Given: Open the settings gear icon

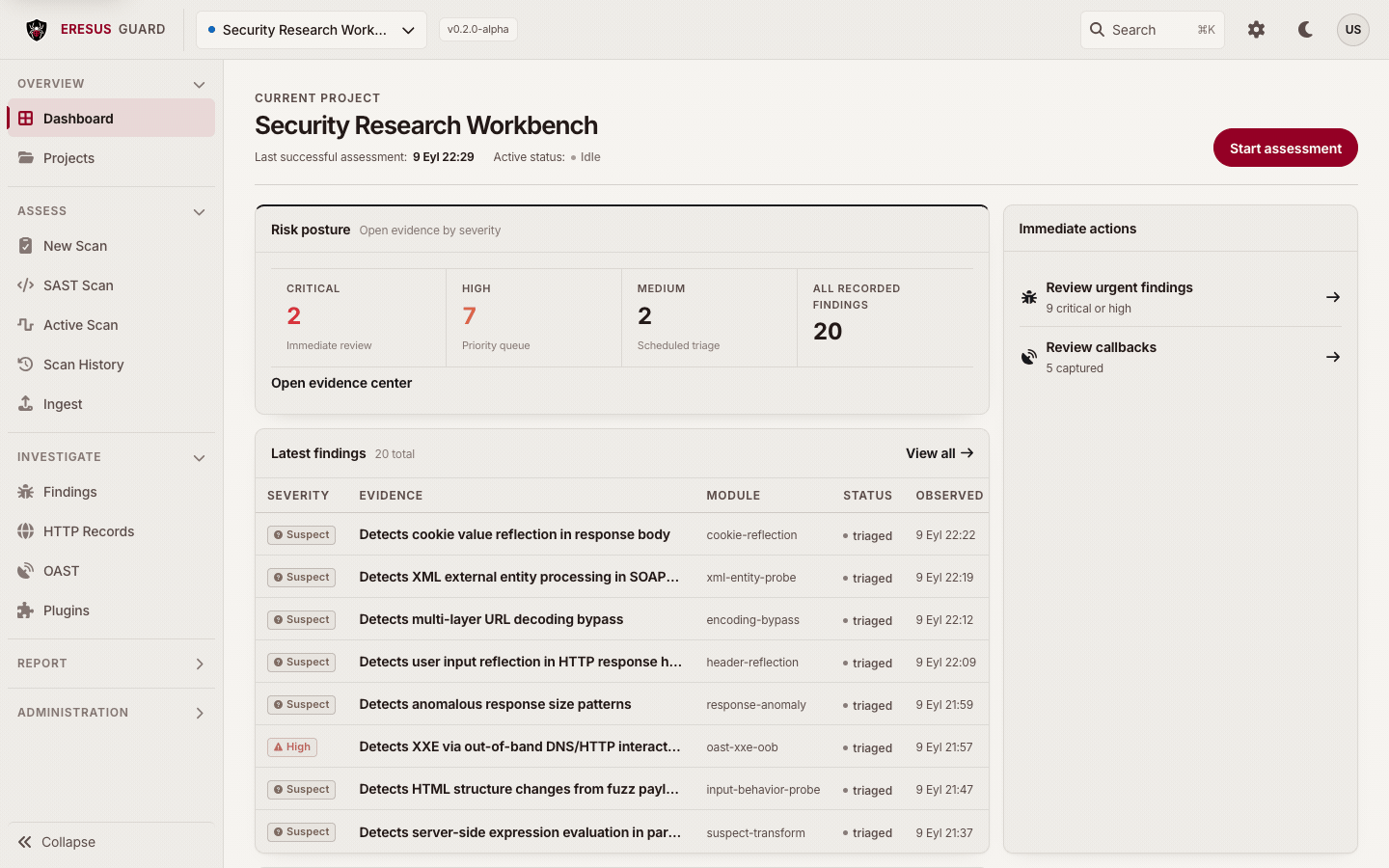Looking at the screenshot, I should pos(1256,30).
